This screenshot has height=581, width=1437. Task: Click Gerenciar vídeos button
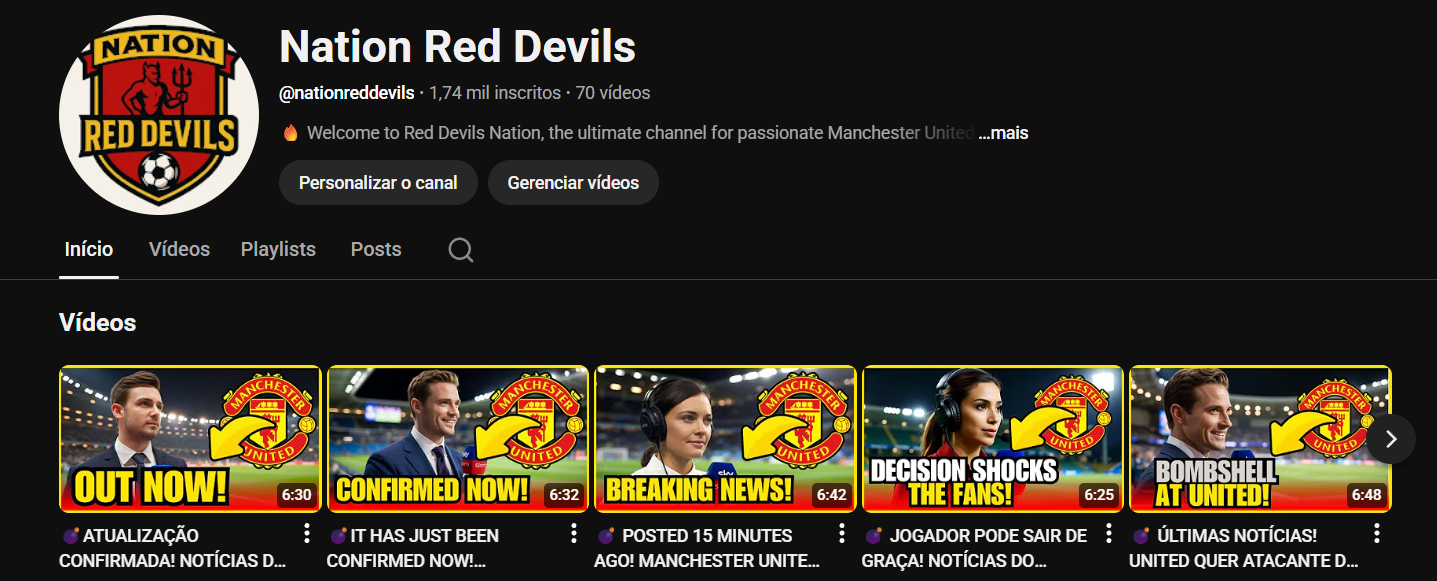(573, 183)
